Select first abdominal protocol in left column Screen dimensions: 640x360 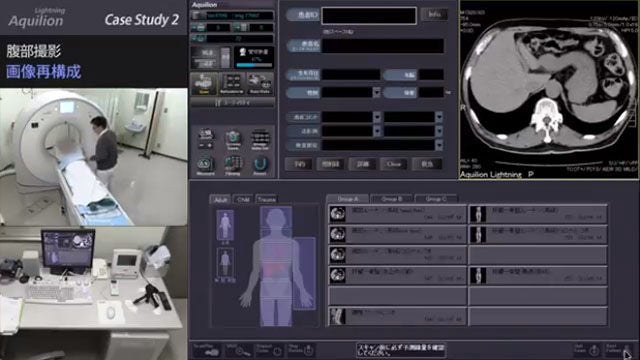[x=397, y=214]
